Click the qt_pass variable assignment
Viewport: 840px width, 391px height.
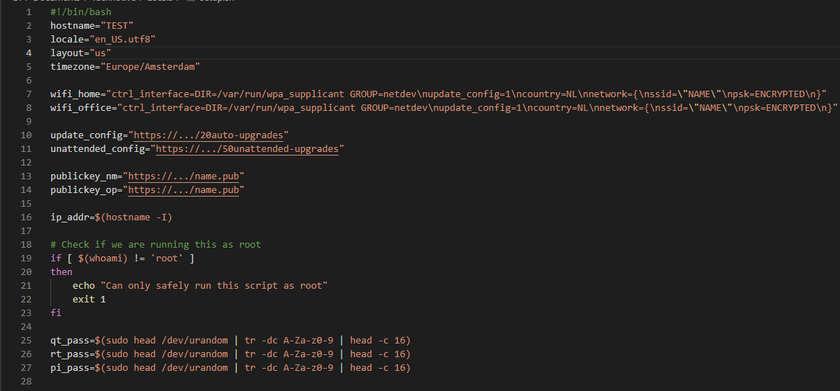[x=230, y=341]
